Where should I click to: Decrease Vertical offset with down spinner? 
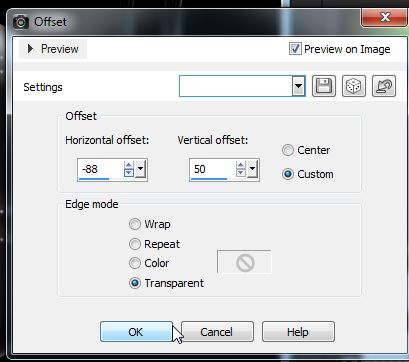(240, 173)
